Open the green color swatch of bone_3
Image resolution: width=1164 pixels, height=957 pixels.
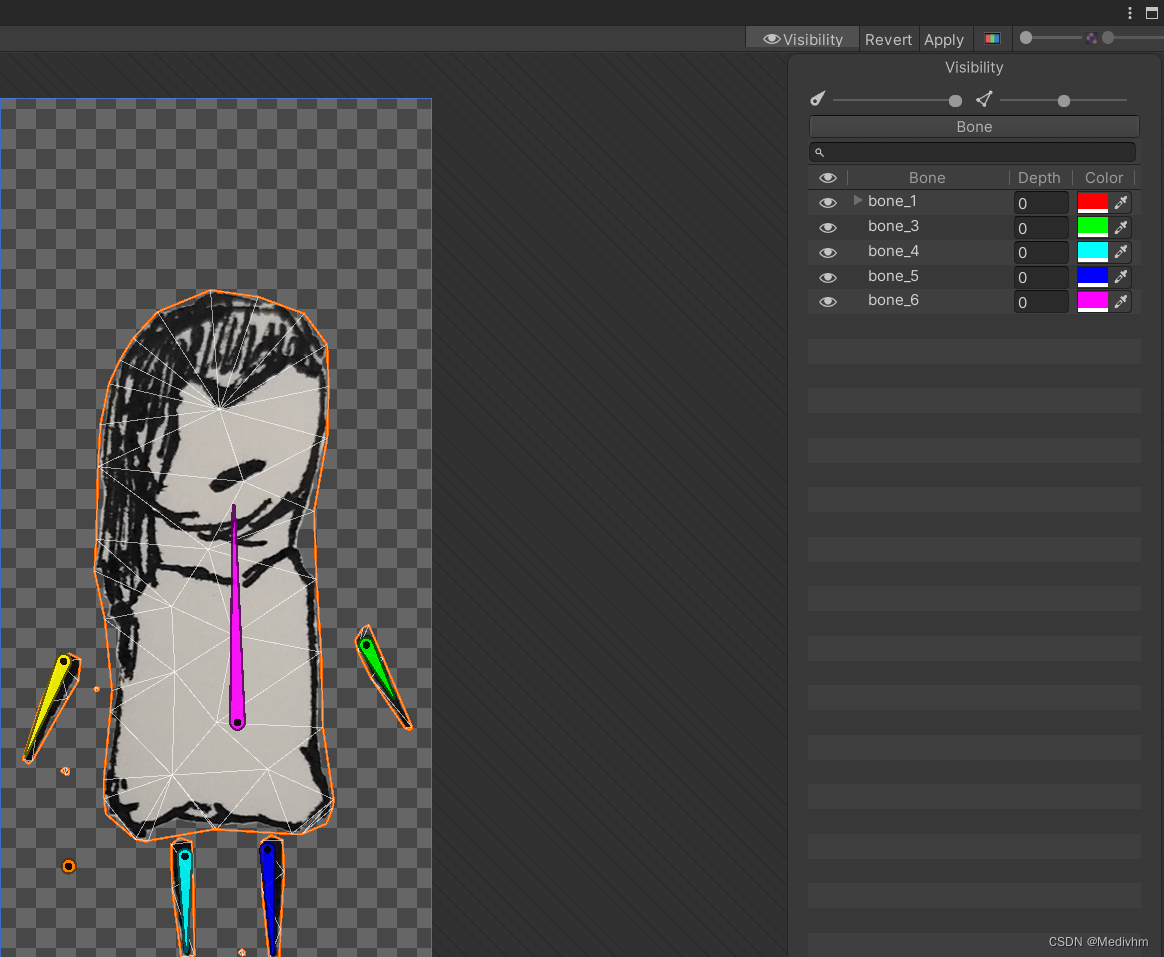pos(1092,226)
